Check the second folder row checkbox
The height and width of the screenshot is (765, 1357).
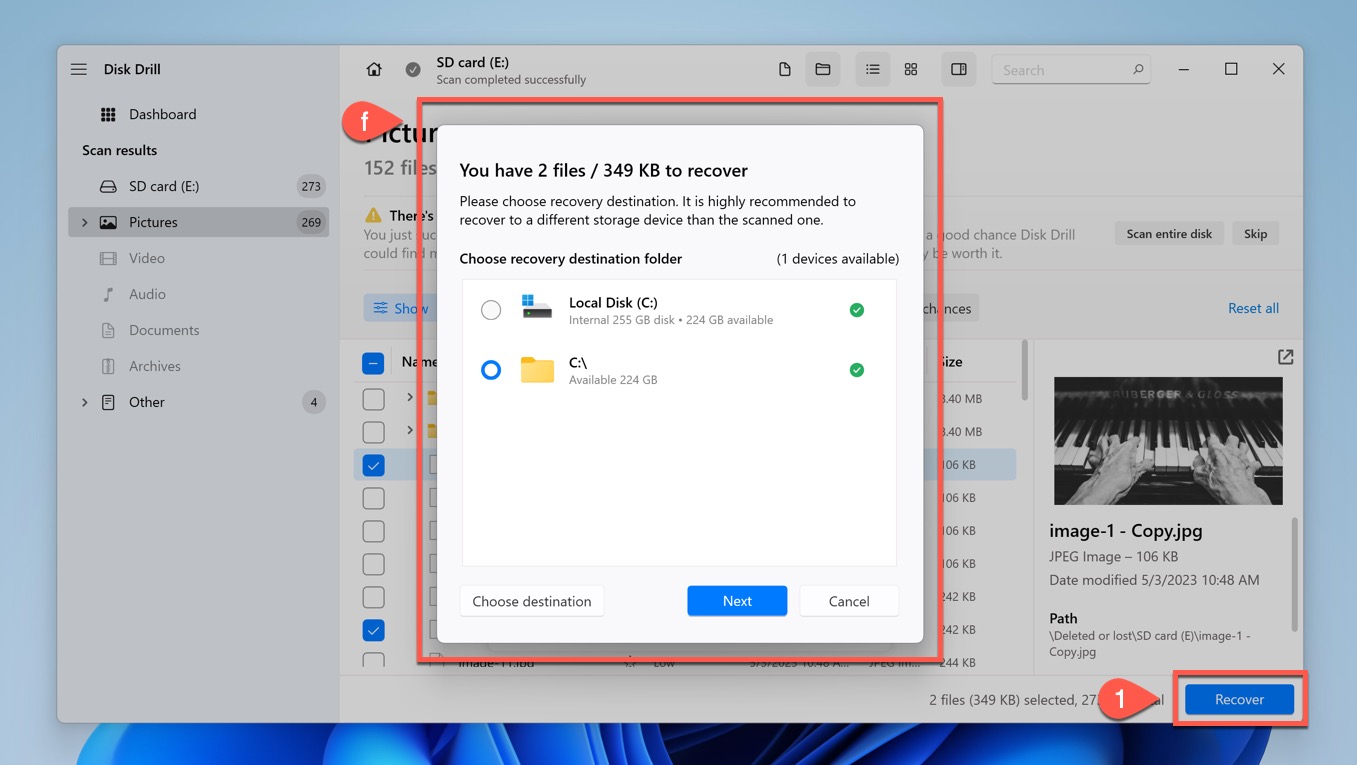click(373, 432)
